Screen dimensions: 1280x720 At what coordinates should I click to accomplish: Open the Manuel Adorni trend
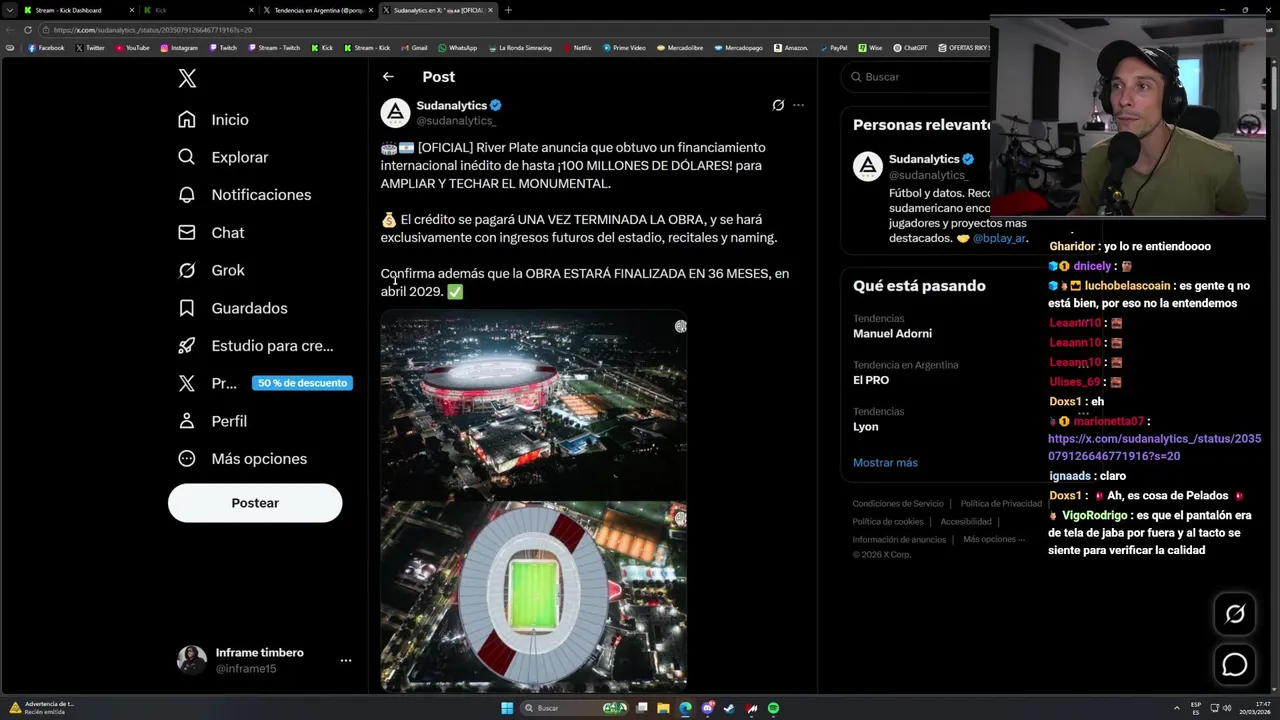pos(892,334)
